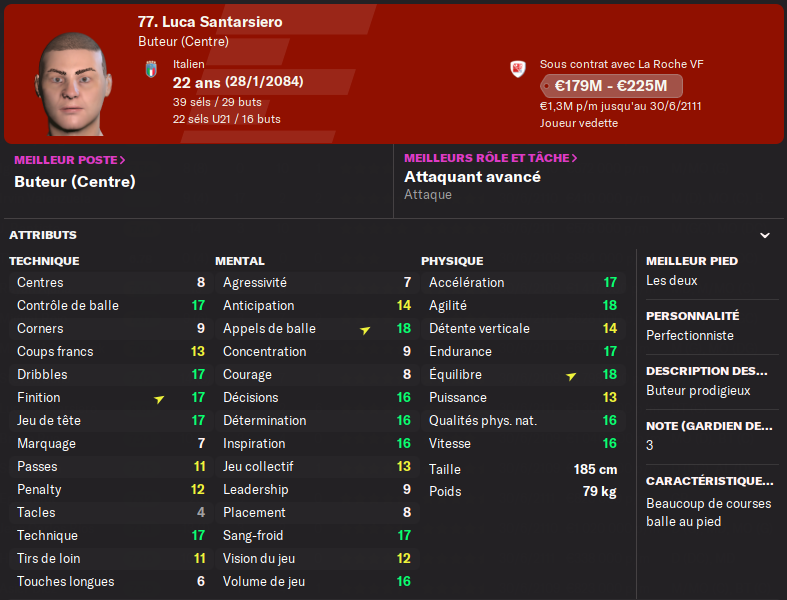Click the player name Luca Santarsiero
787x600 pixels.
click(x=210, y=22)
